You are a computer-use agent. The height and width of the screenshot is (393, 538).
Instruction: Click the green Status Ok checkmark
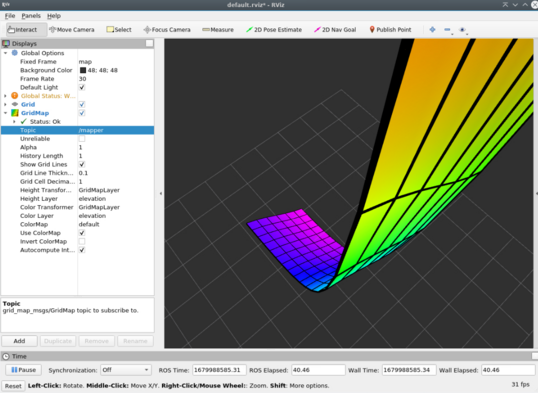(24, 122)
